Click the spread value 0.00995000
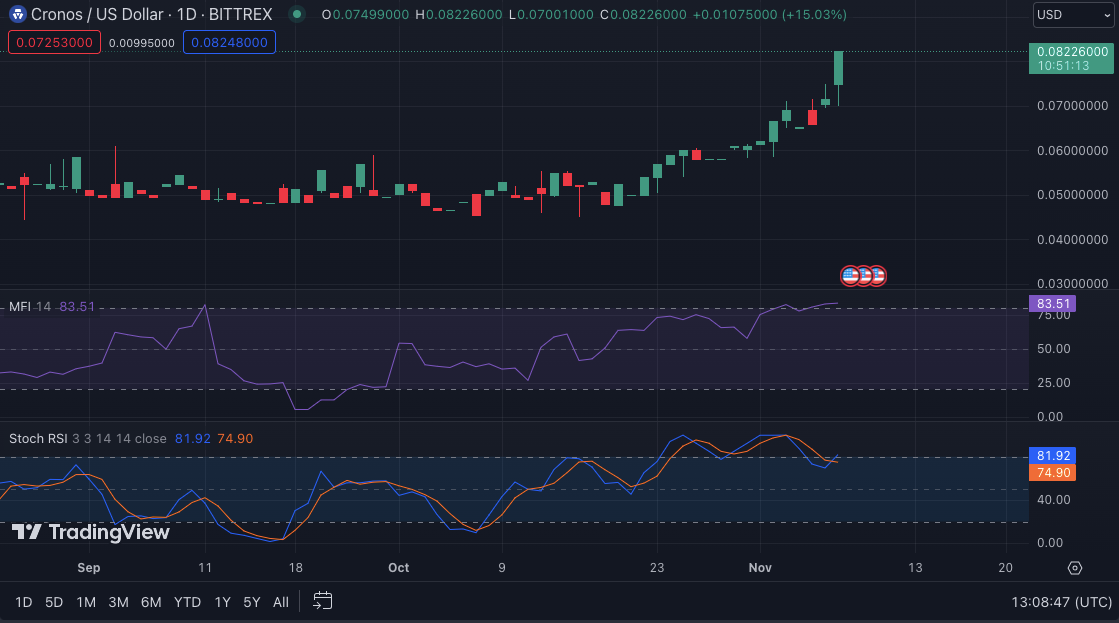This screenshot has width=1119, height=623. (x=142, y=43)
